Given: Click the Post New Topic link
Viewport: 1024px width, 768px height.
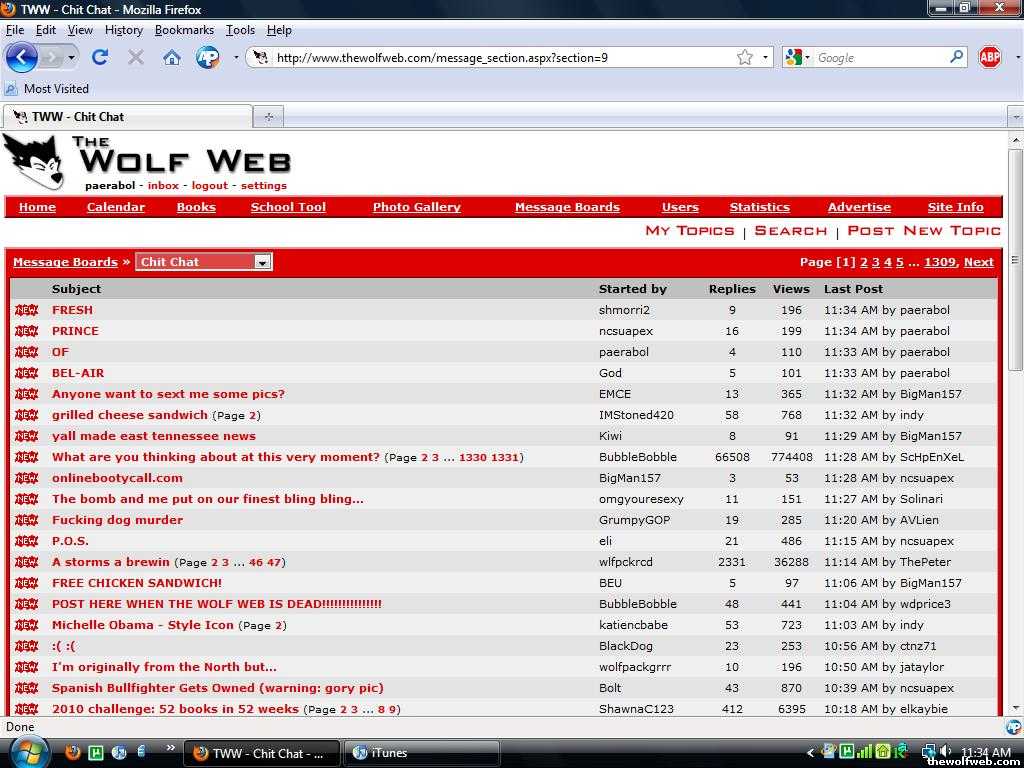Looking at the screenshot, I should click(x=923, y=231).
